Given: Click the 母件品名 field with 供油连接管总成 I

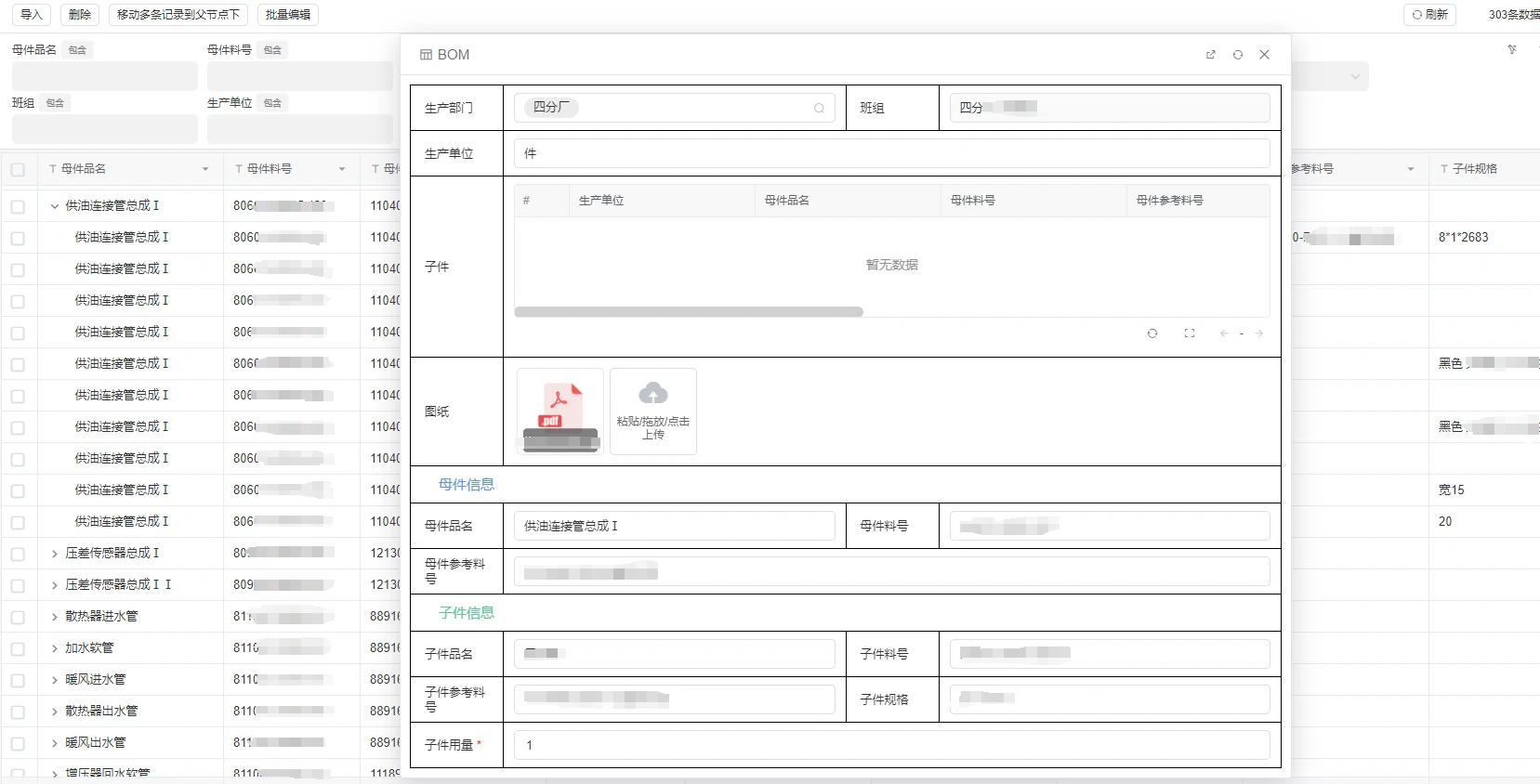Looking at the screenshot, I should [x=675, y=526].
